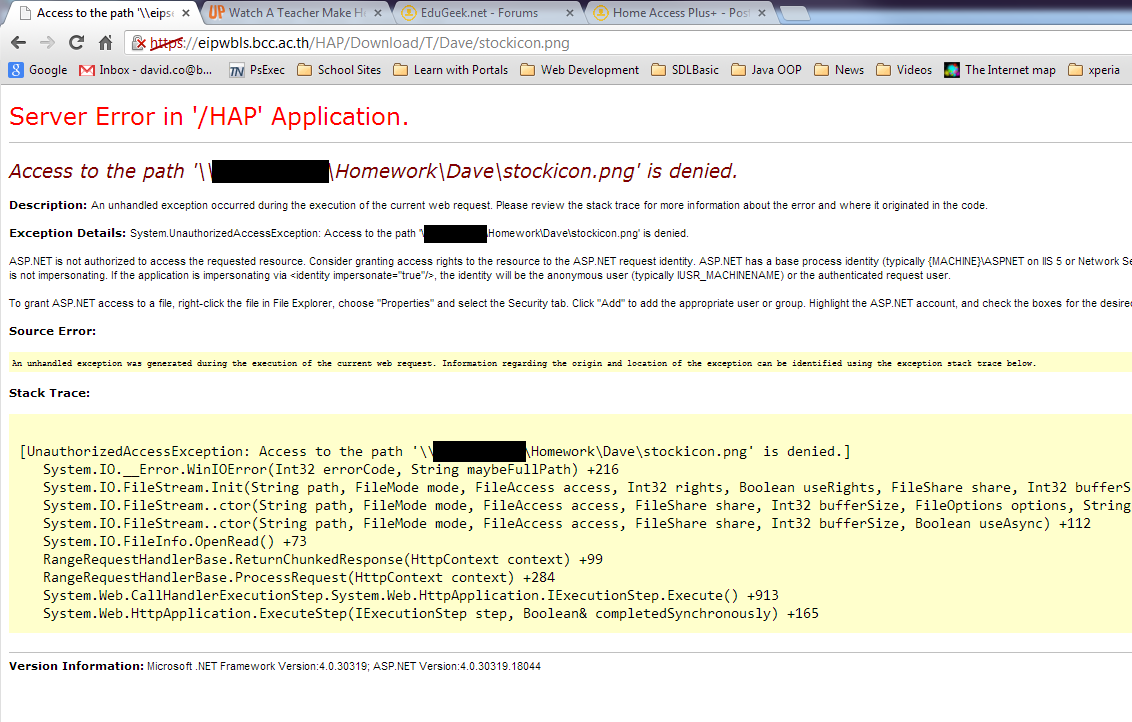Open the SDLBasic bookmark folder

[684, 70]
